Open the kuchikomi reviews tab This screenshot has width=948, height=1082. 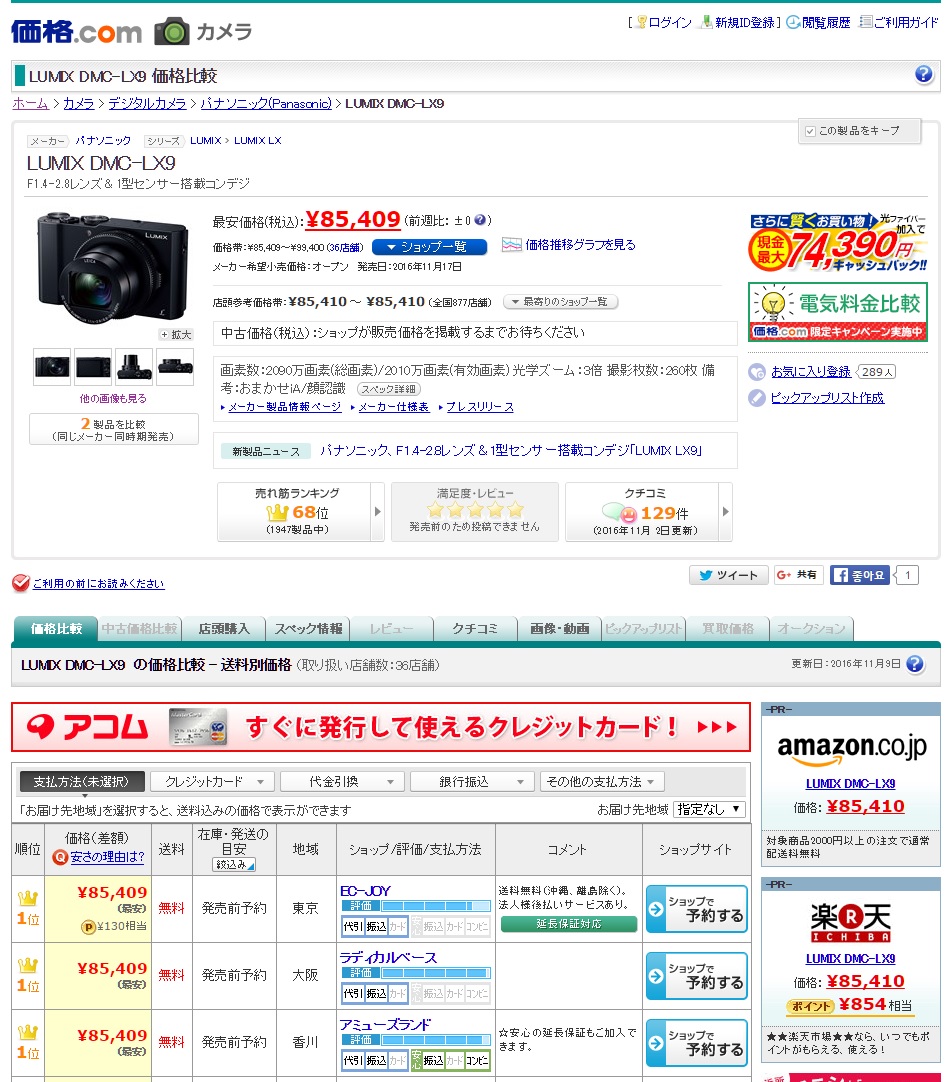(475, 629)
